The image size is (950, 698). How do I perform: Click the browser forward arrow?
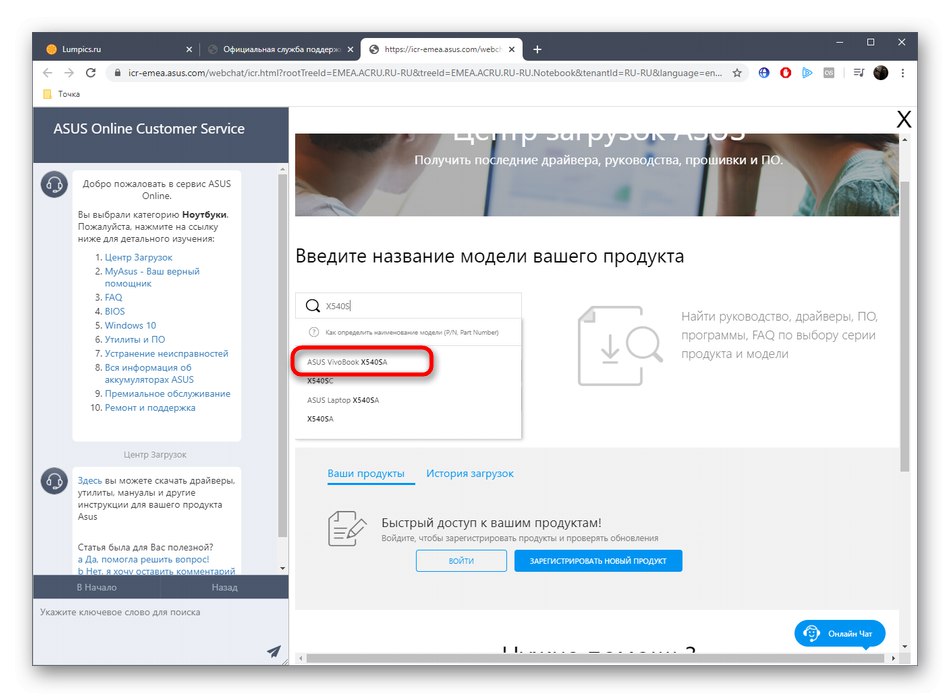69,73
